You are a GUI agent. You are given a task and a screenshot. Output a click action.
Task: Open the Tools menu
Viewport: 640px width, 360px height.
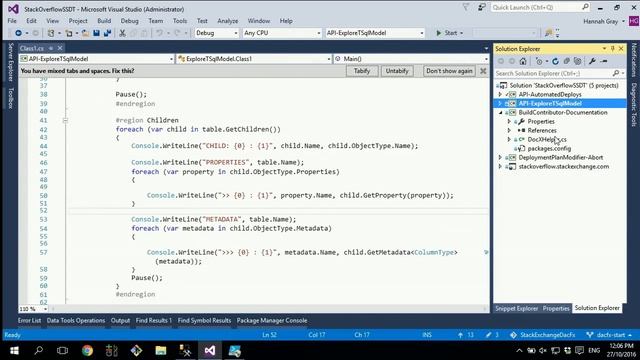click(x=180, y=21)
